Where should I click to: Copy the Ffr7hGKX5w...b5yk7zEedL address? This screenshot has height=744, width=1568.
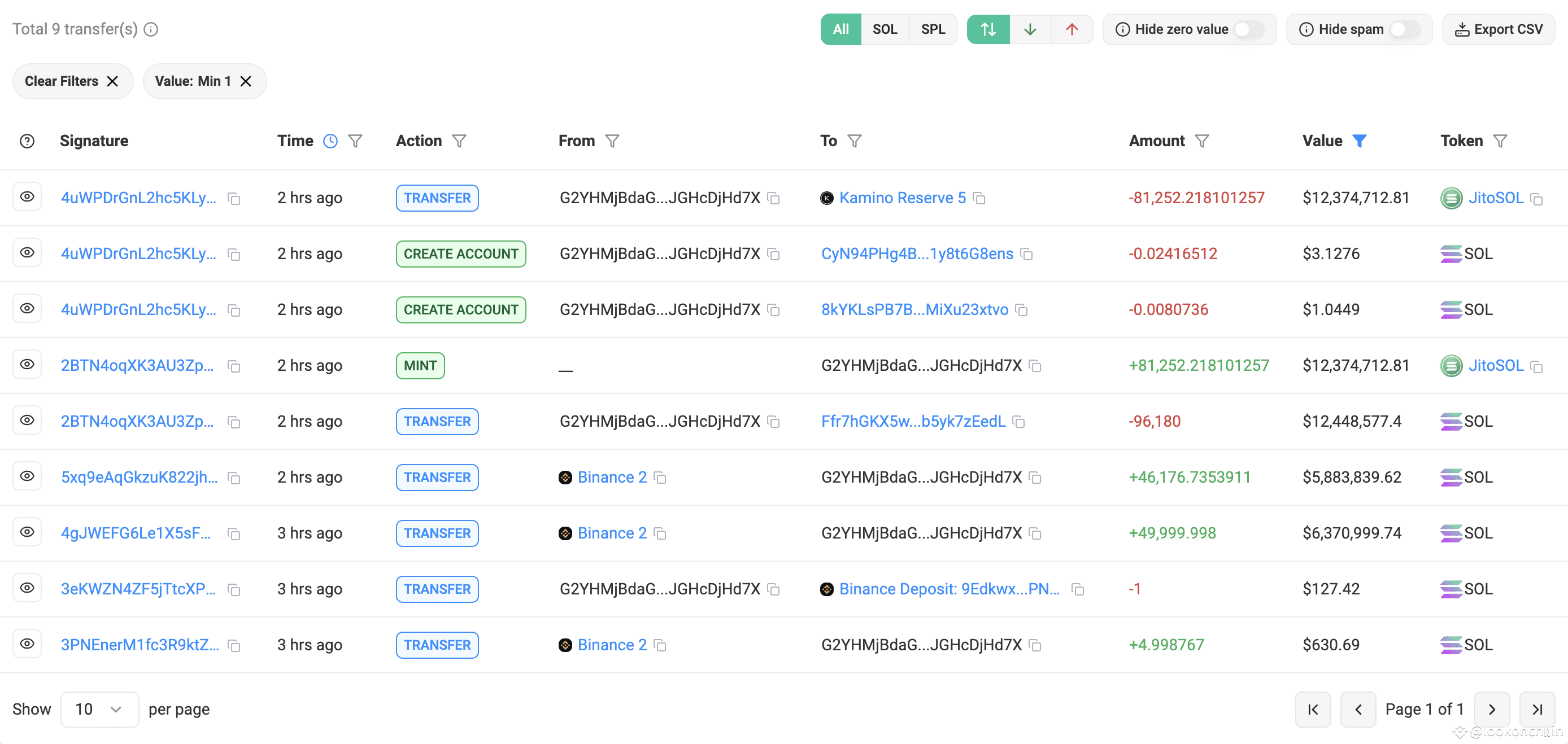(x=1019, y=422)
